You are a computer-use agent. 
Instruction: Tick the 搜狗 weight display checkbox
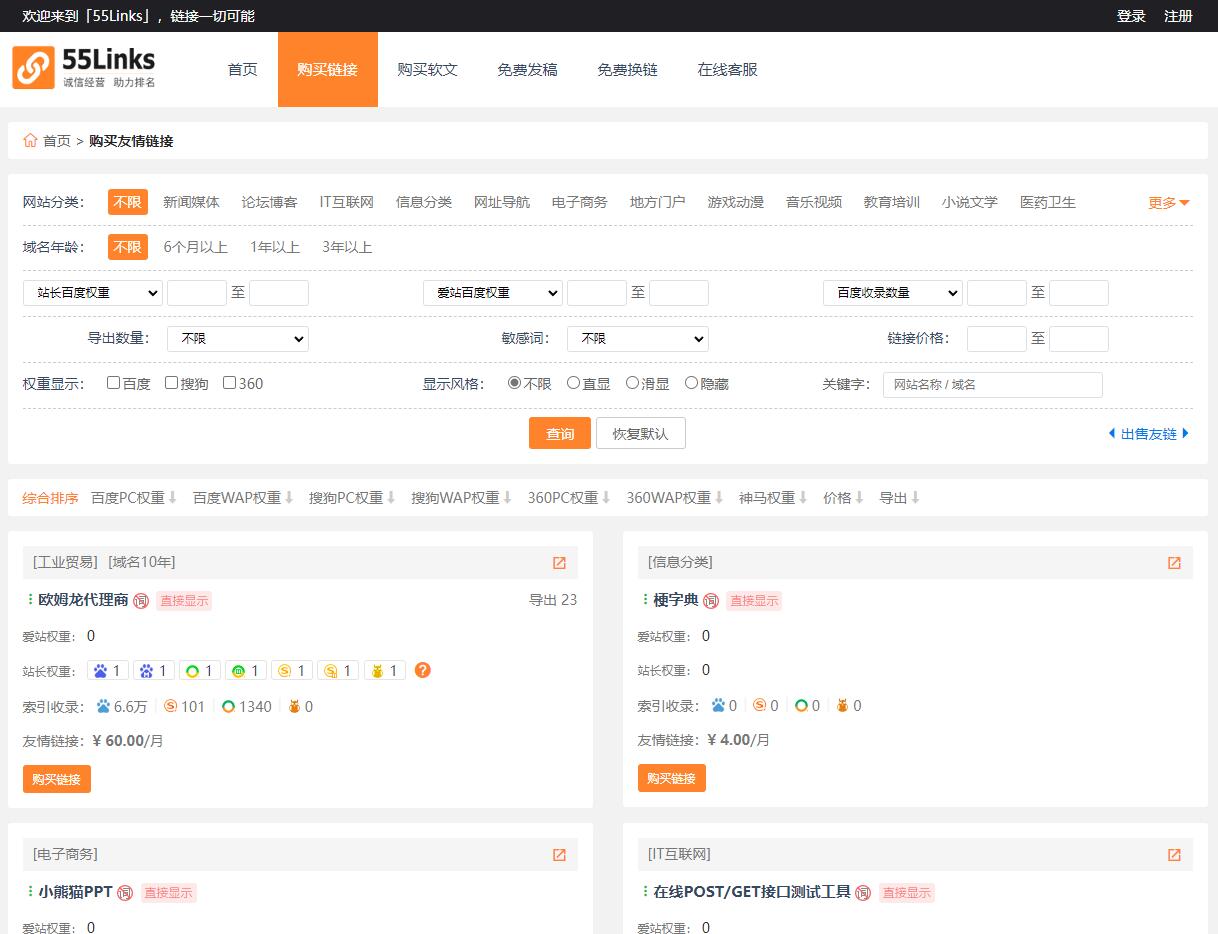coord(172,383)
